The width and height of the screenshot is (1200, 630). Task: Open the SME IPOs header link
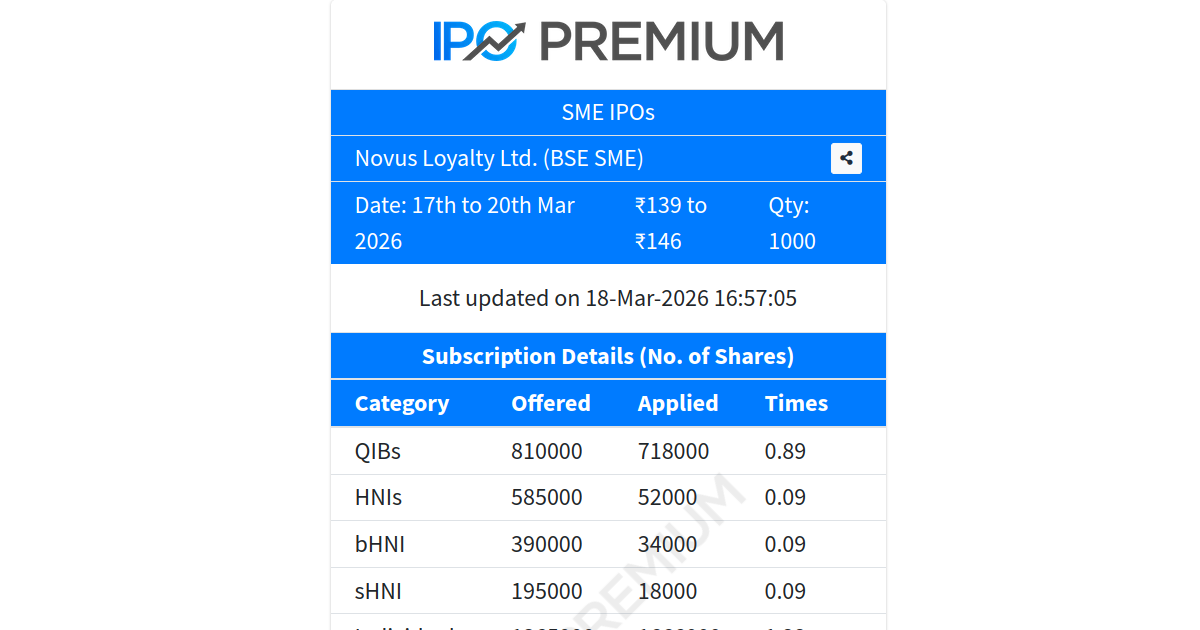pyautogui.click(x=608, y=112)
